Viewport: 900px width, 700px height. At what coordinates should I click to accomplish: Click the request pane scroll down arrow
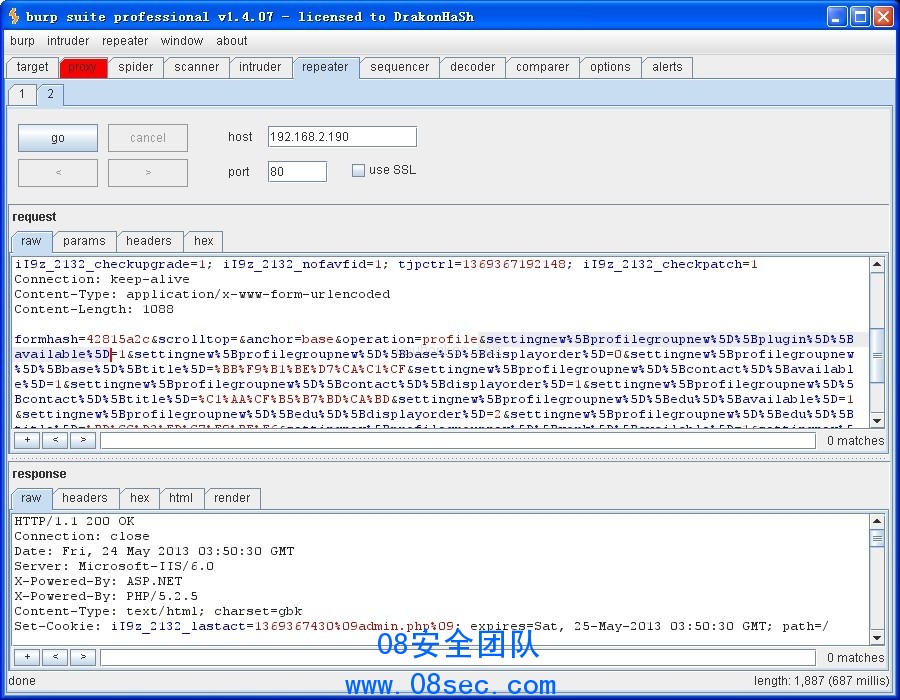877,421
